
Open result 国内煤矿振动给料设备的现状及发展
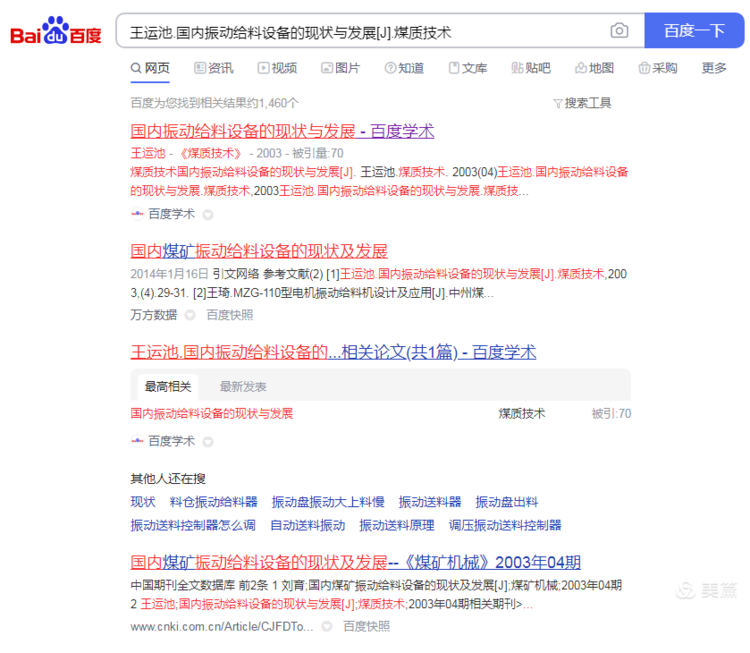(x=259, y=251)
